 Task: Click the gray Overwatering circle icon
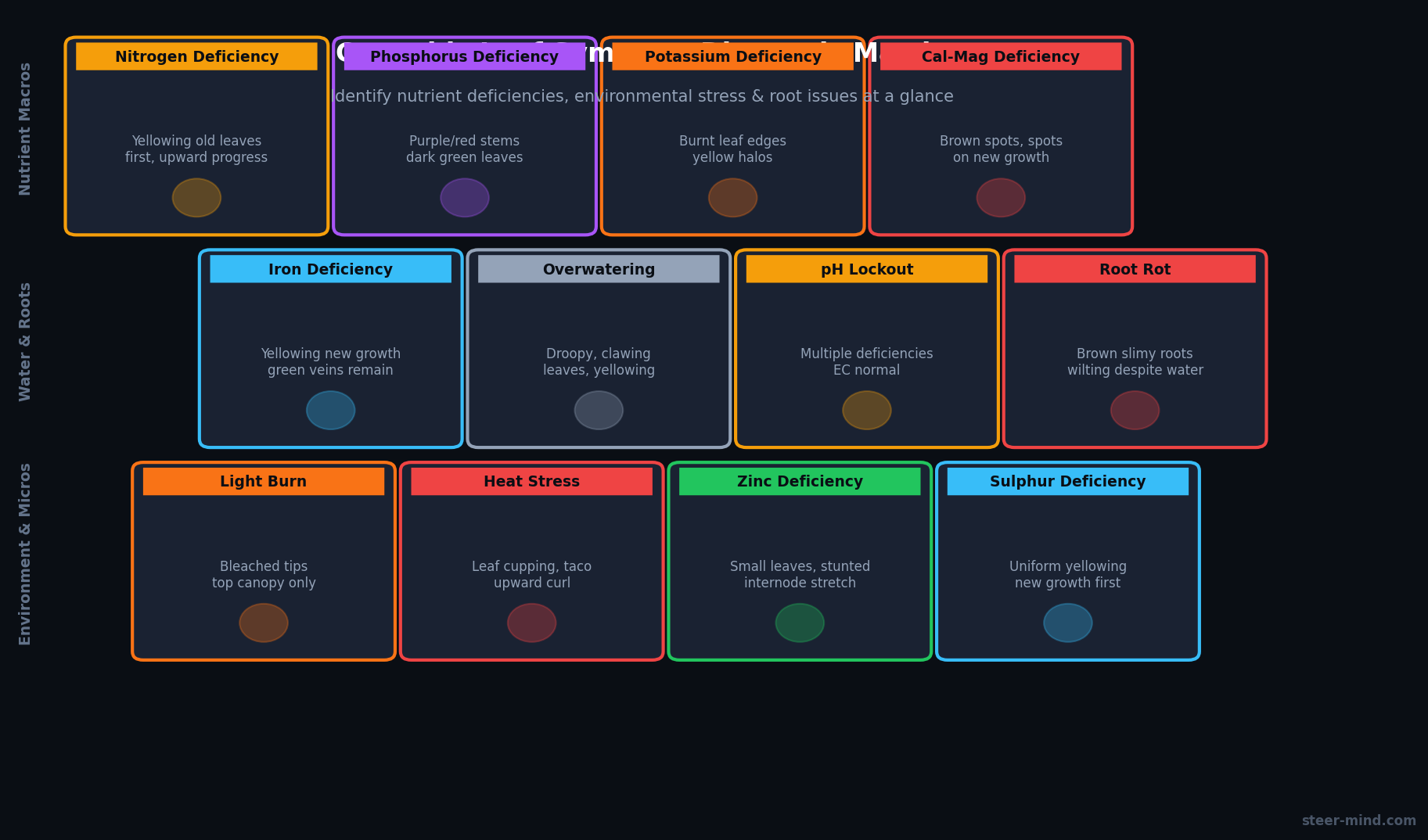coord(599,411)
